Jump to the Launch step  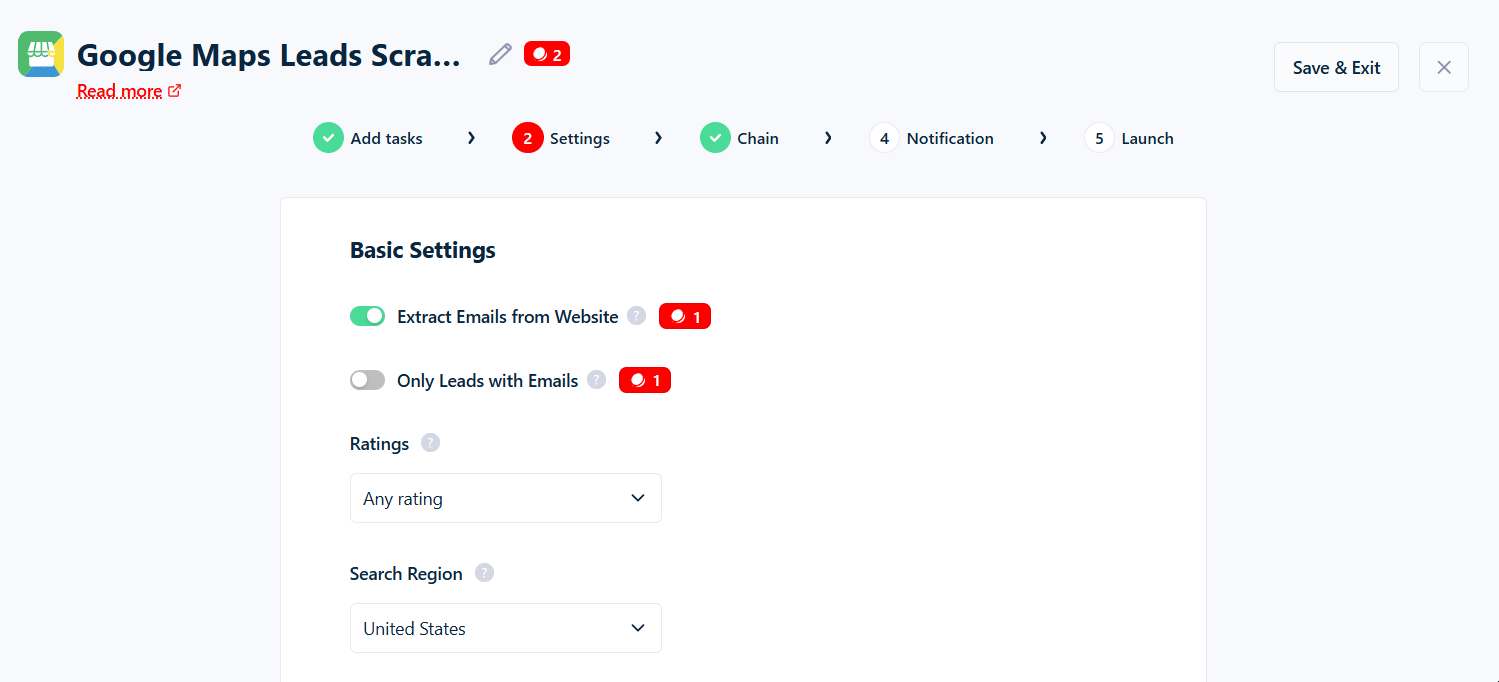point(1129,138)
